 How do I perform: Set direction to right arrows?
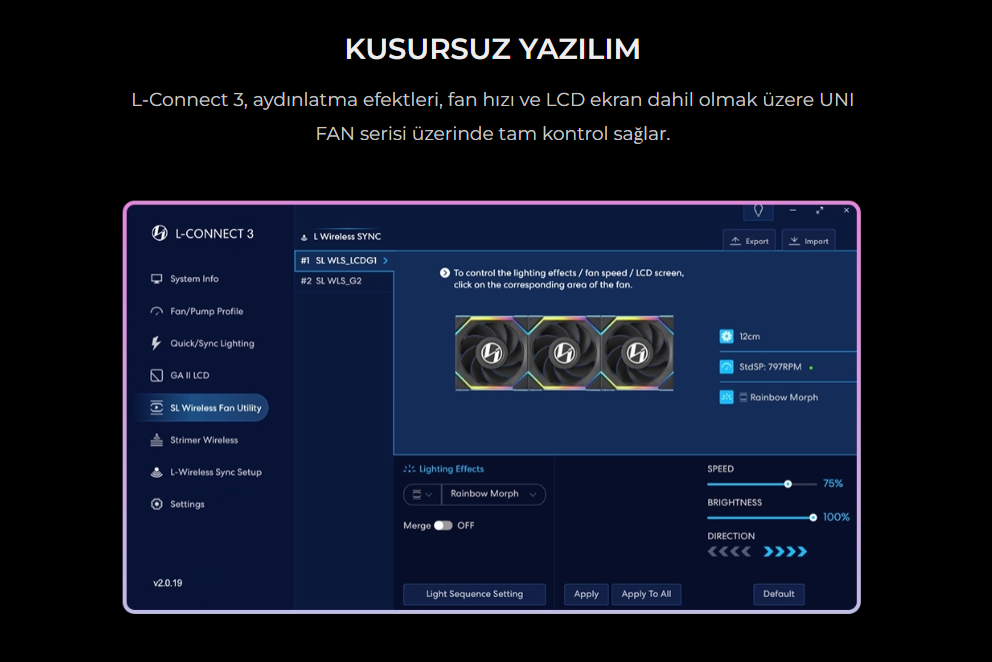pos(785,552)
